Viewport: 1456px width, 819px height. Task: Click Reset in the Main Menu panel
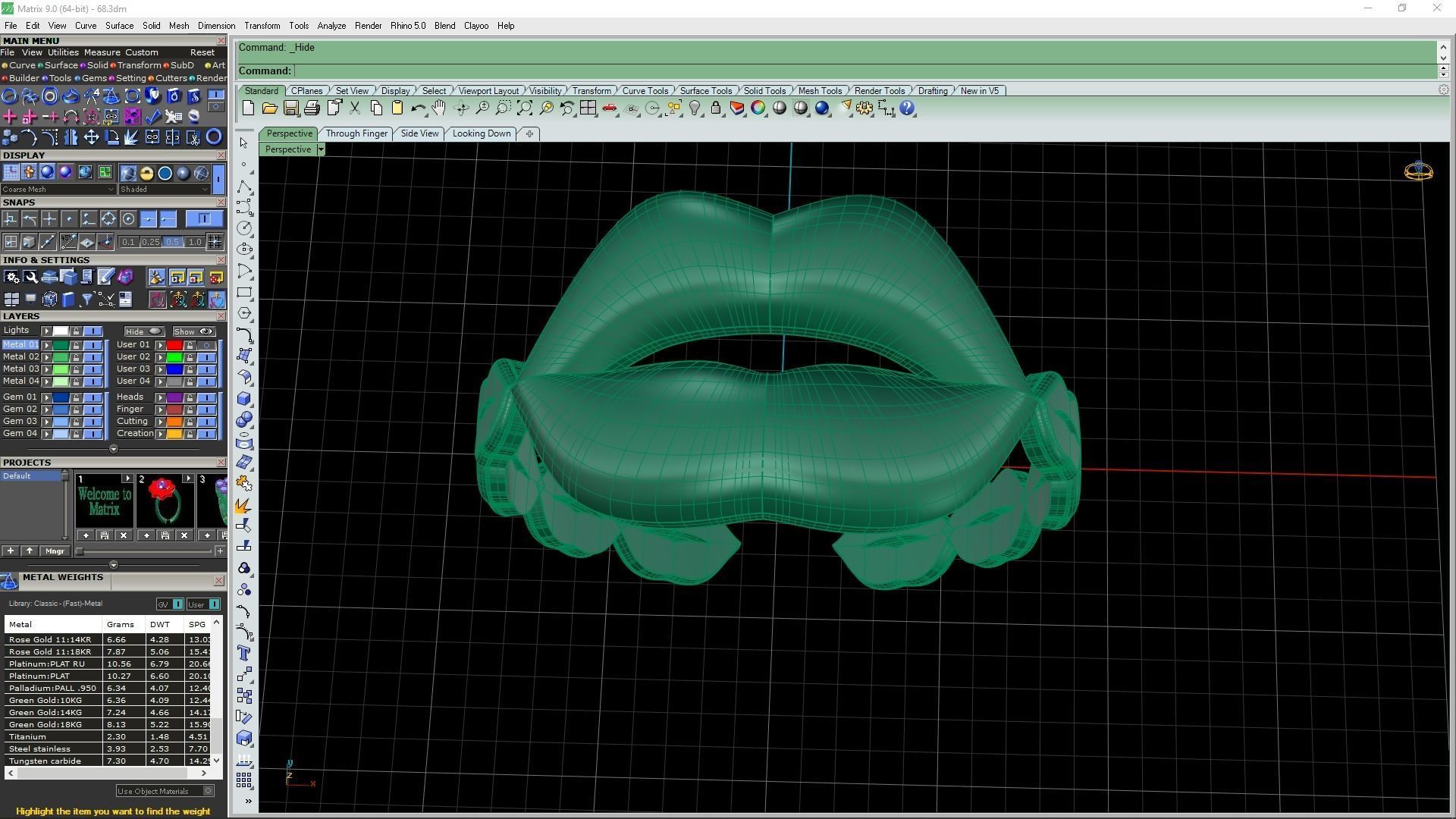[202, 53]
